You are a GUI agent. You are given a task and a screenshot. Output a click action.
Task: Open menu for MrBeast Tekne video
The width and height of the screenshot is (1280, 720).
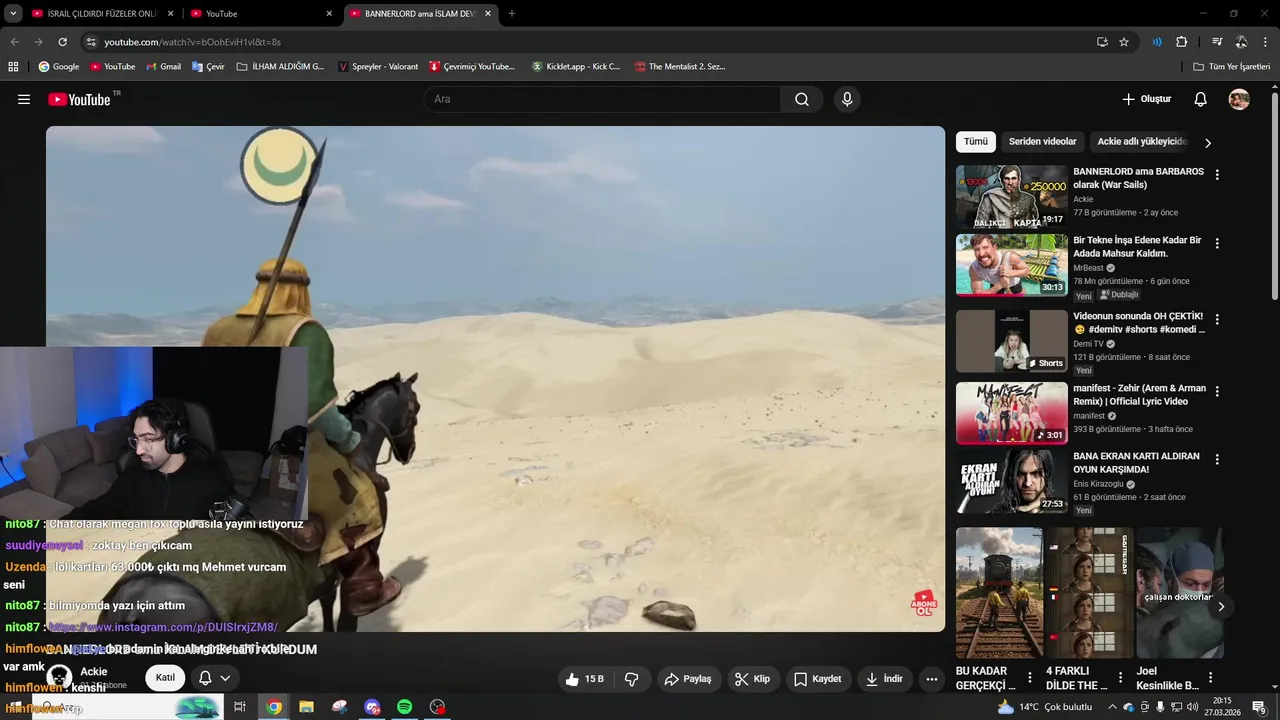[1217, 244]
